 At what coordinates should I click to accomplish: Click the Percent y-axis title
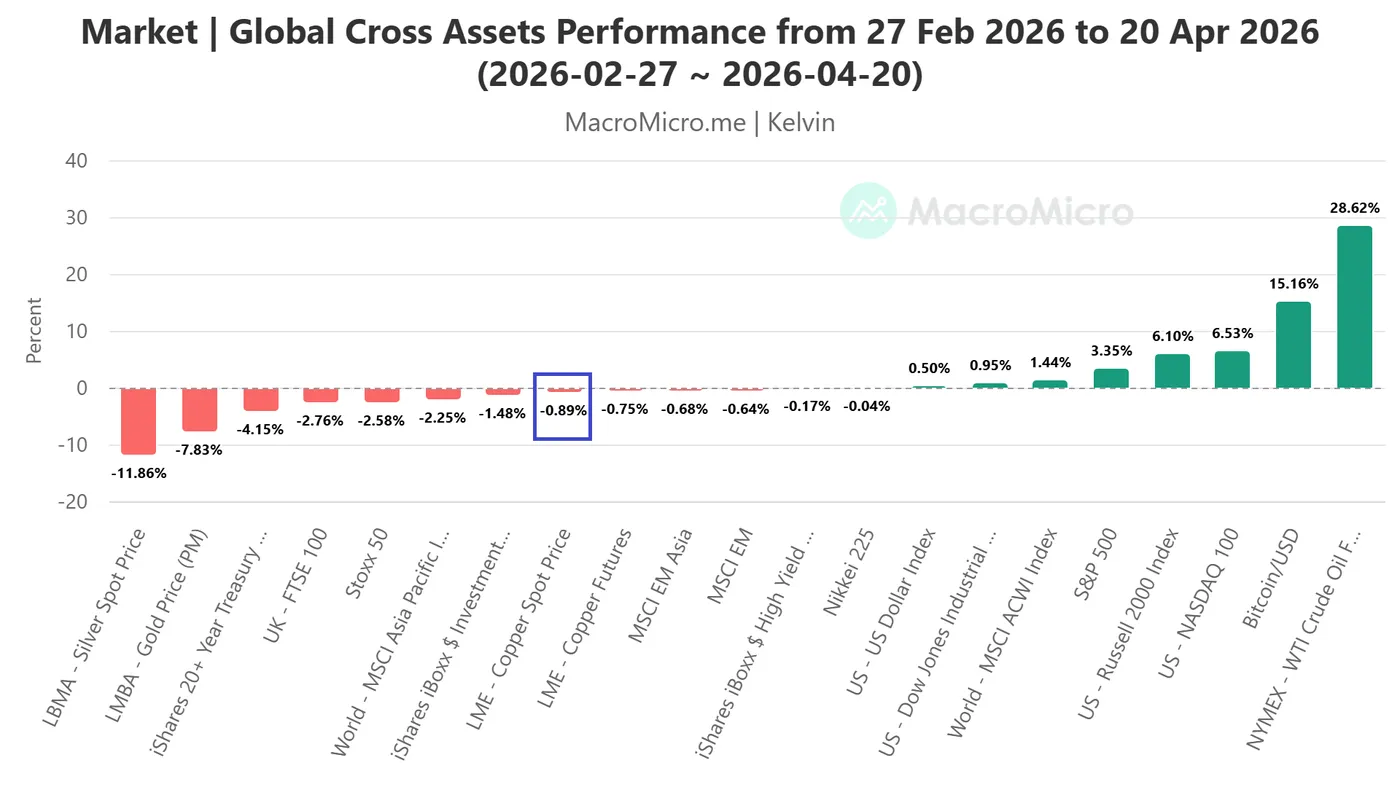tap(34, 331)
